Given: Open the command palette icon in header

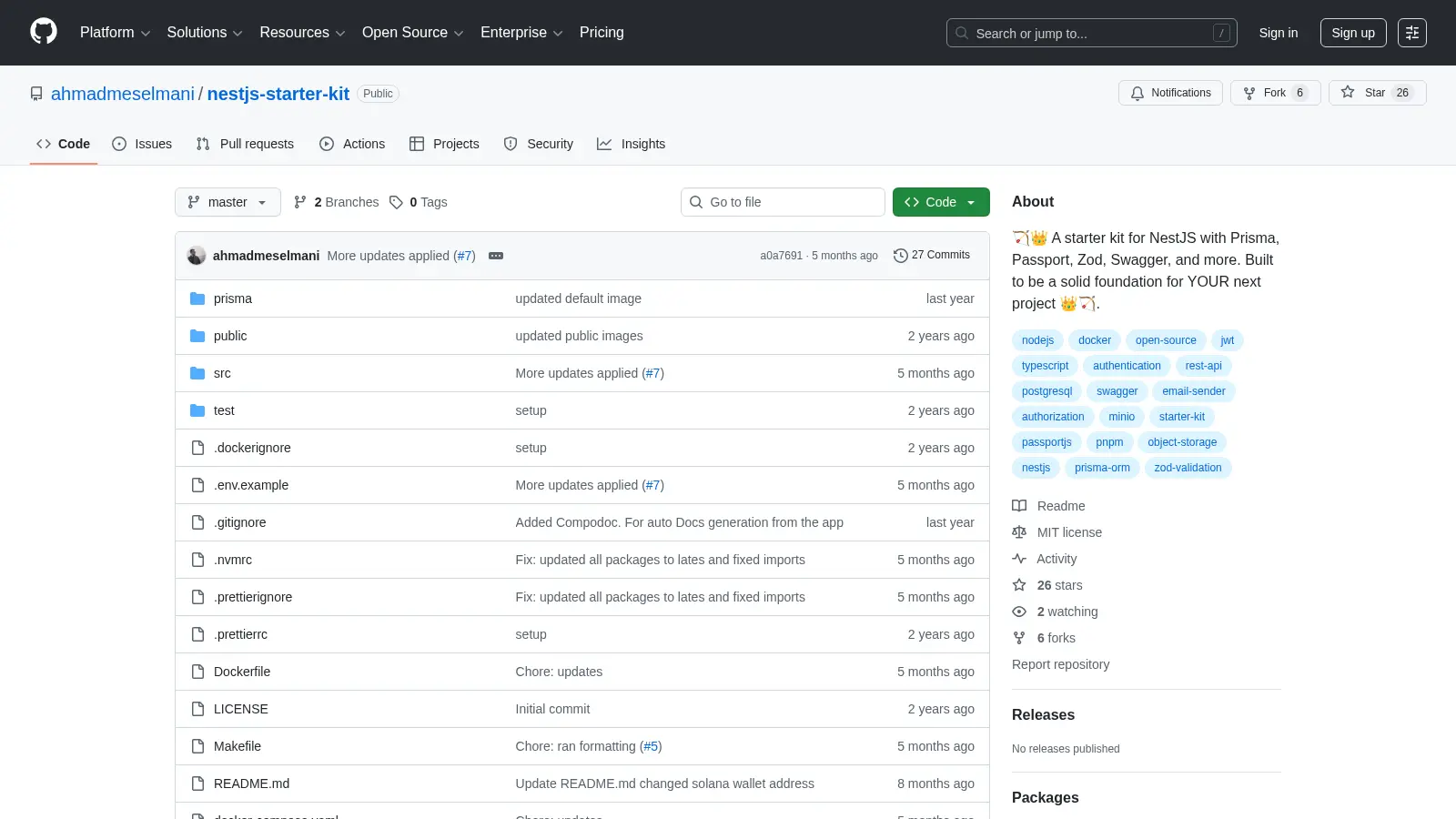Looking at the screenshot, I should pos(1412,33).
